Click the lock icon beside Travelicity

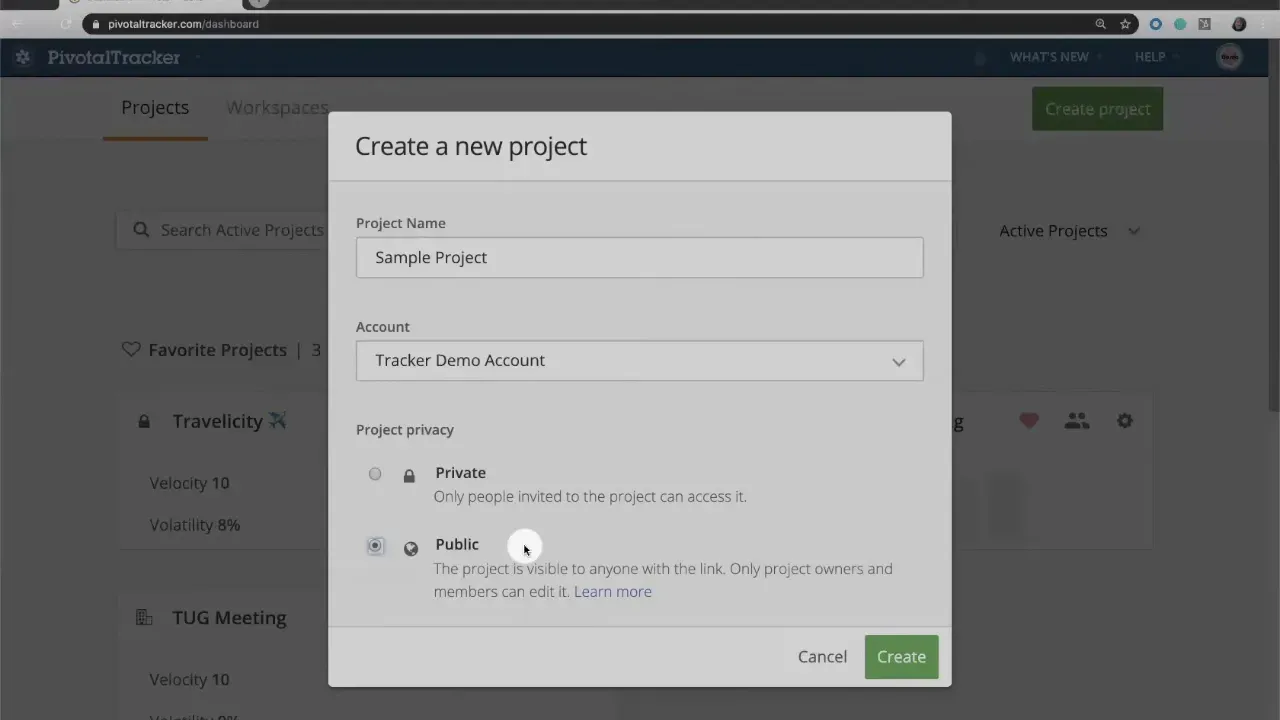143,421
